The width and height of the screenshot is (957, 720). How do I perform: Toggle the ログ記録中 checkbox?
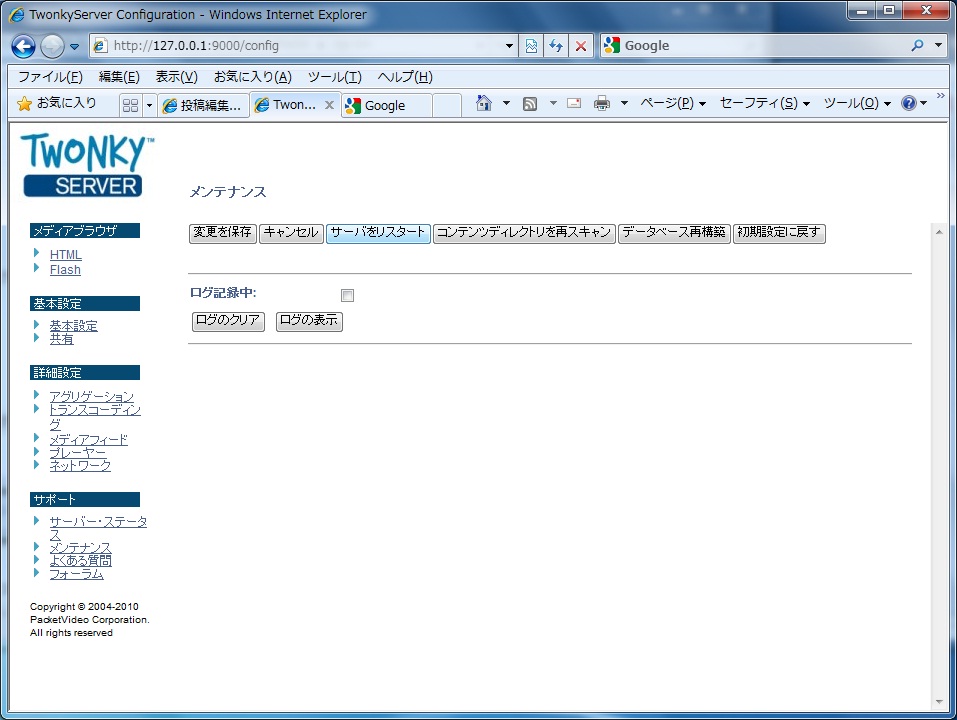pyautogui.click(x=347, y=295)
